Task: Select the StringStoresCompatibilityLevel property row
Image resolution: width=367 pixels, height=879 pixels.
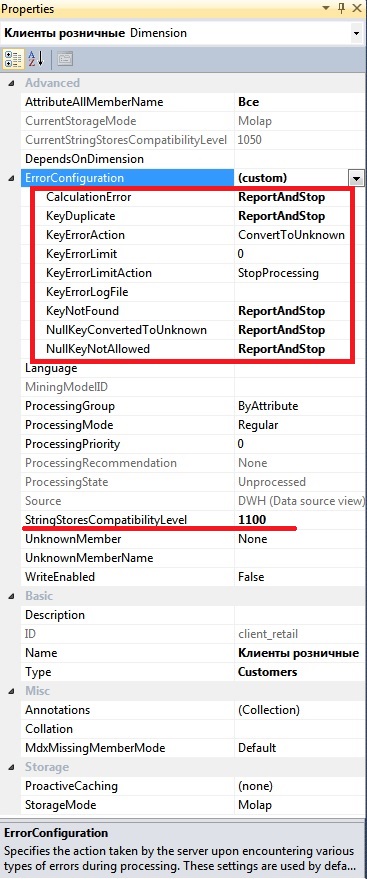Action: pos(194,520)
